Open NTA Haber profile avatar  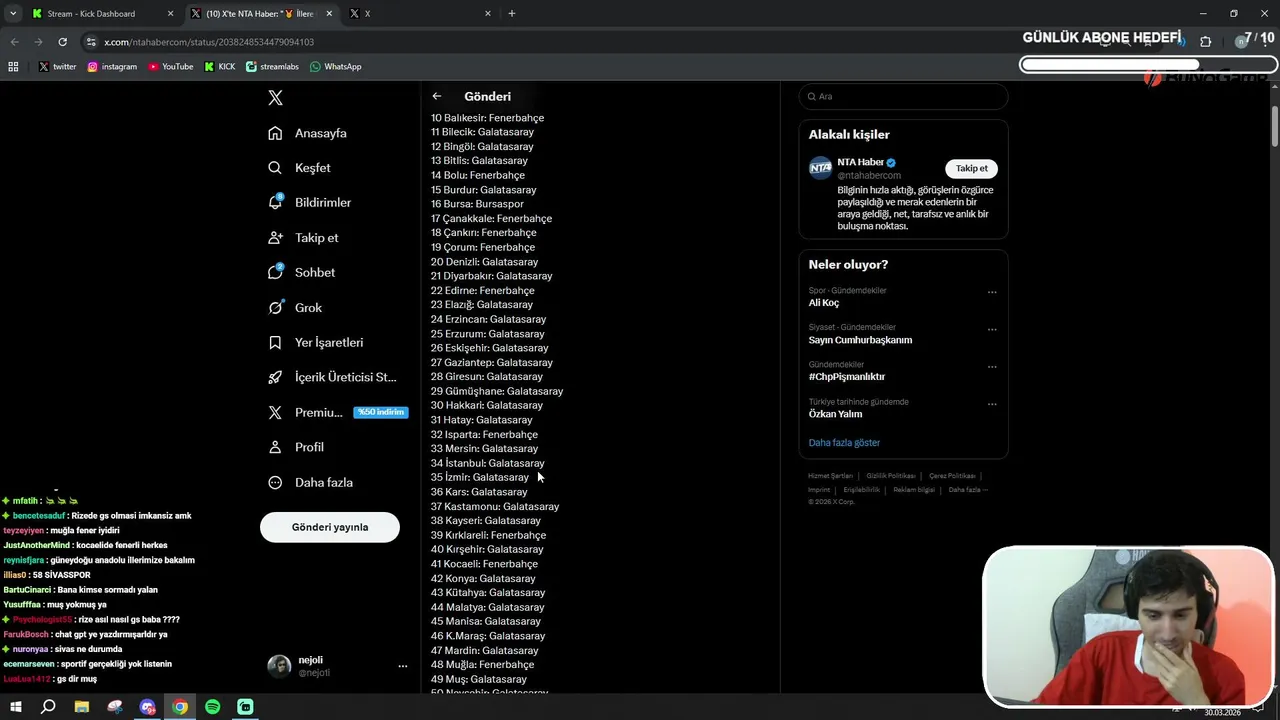coord(821,168)
